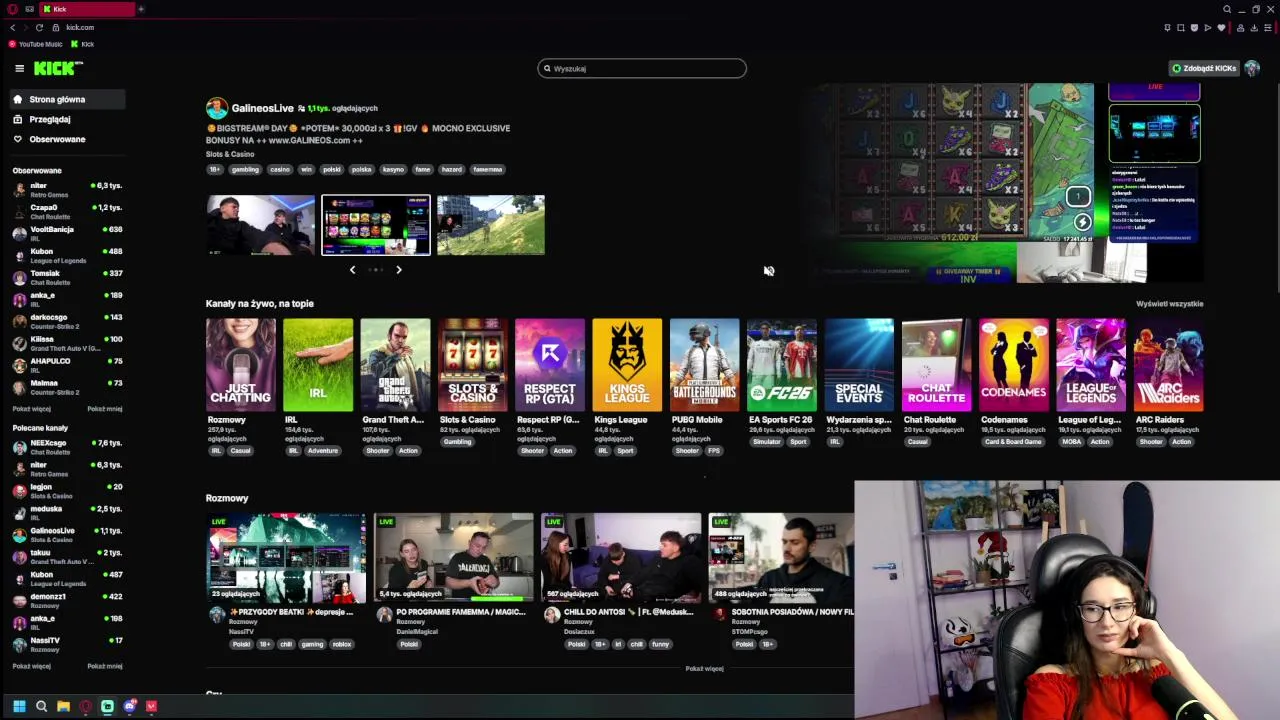The height and width of the screenshot is (720, 1280).
Task: Open Codenames category card
Action: (1014, 365)
